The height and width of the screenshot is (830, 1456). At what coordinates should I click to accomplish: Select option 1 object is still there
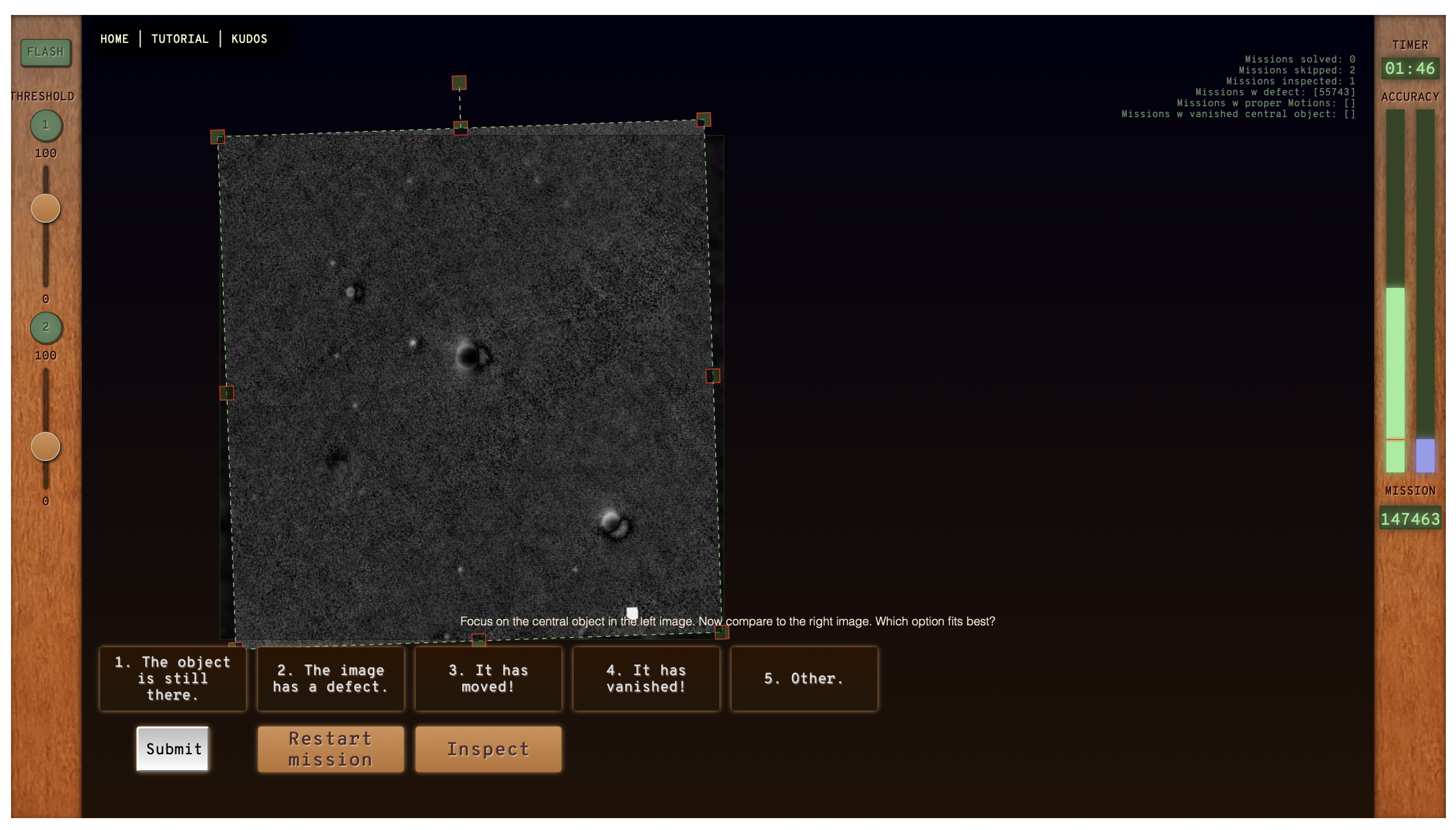pos(173,679)
